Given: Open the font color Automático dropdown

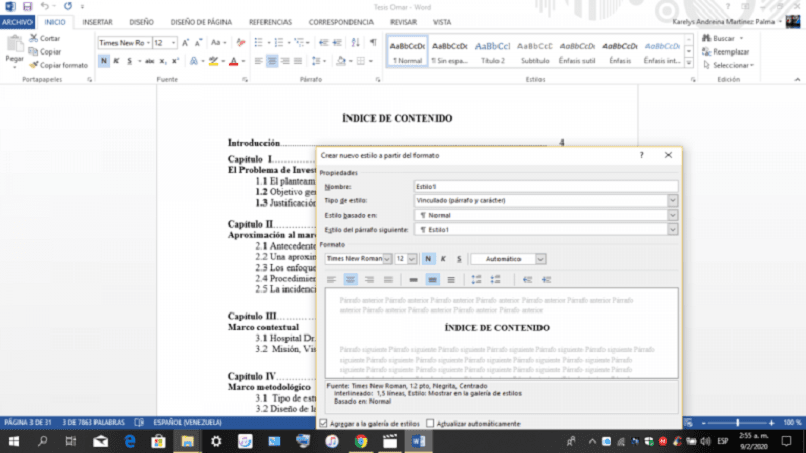Looking at the screenshot, I should click(540, 259).
